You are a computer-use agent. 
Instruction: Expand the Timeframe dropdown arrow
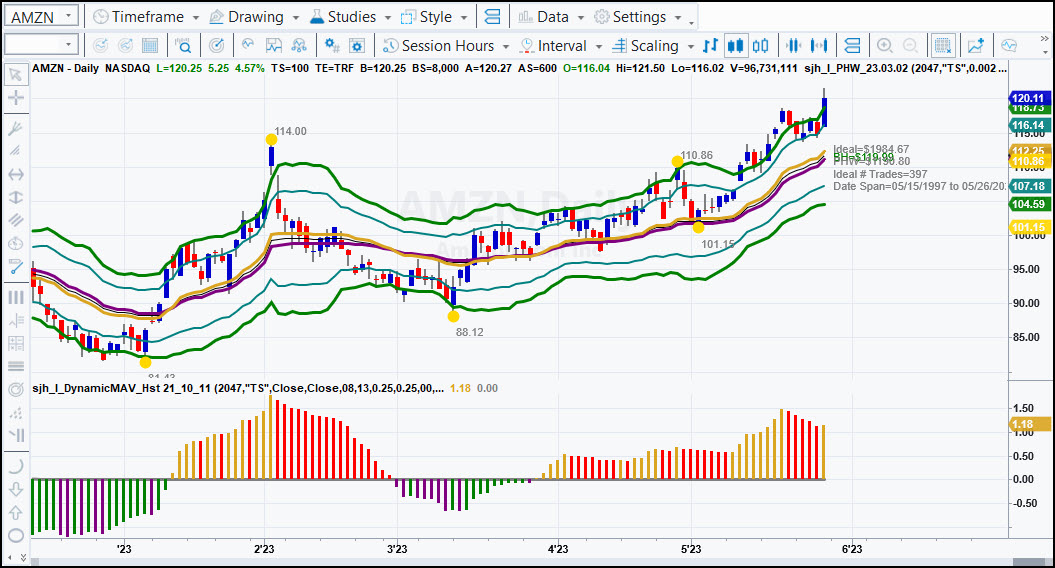coord(195,17)
